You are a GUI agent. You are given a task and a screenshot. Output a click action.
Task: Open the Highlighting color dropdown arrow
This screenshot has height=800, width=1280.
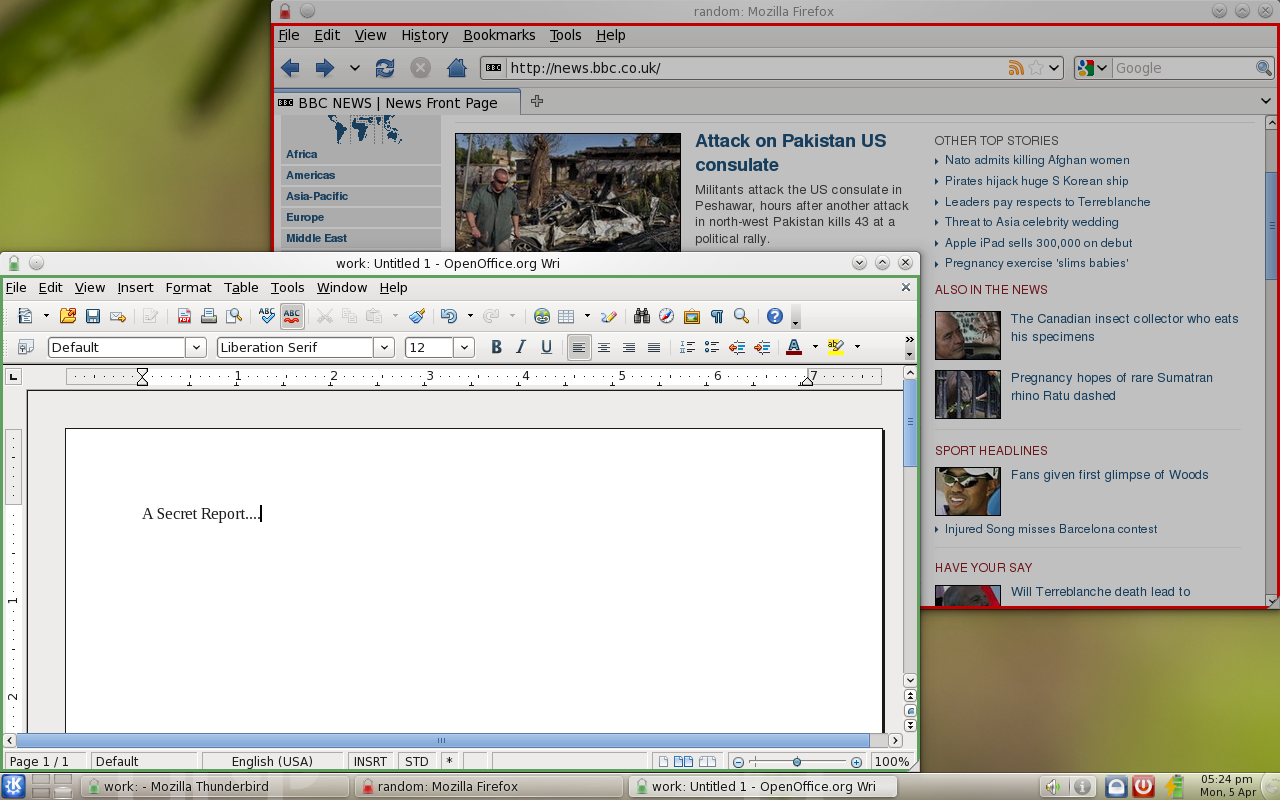point(857,347)
